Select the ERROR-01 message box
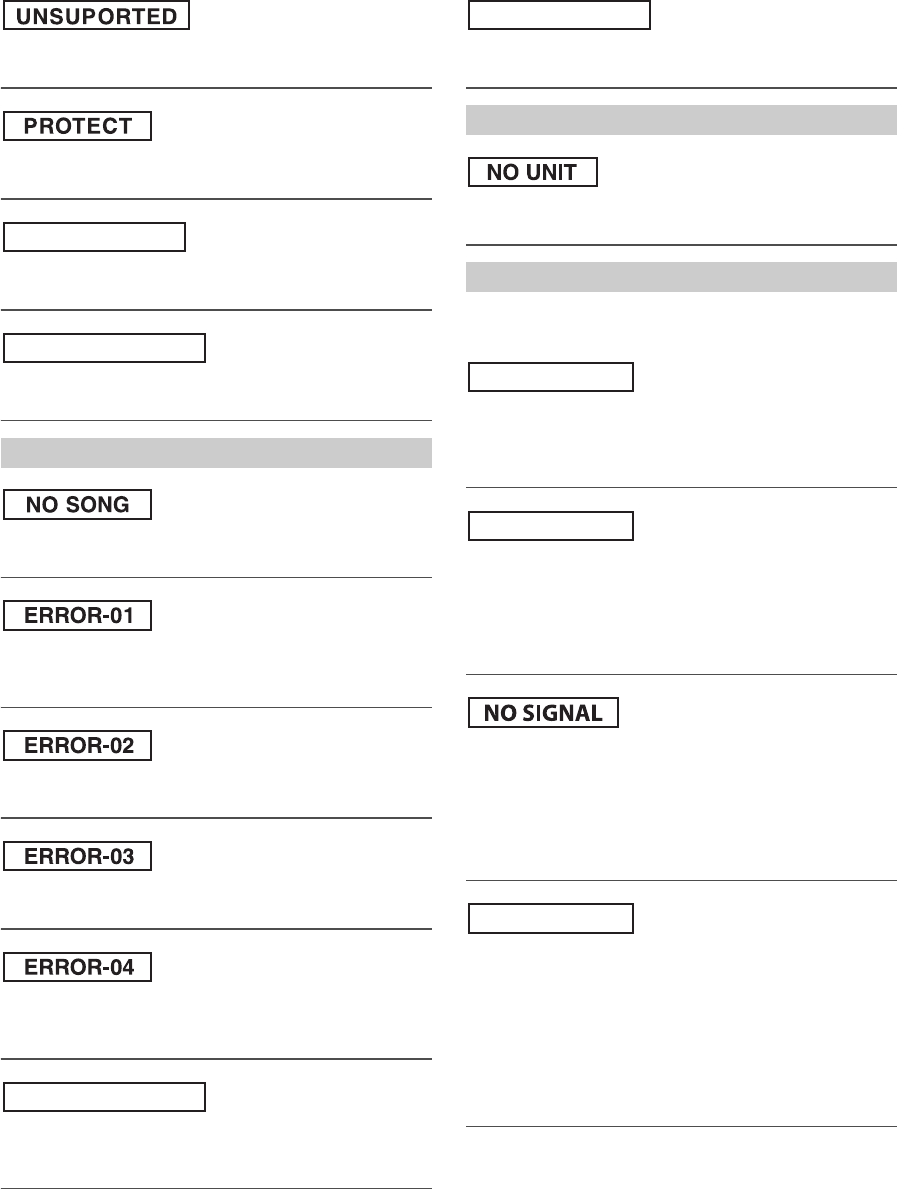897x1190 pixels. pyautogui.click(x=78, y=615)
